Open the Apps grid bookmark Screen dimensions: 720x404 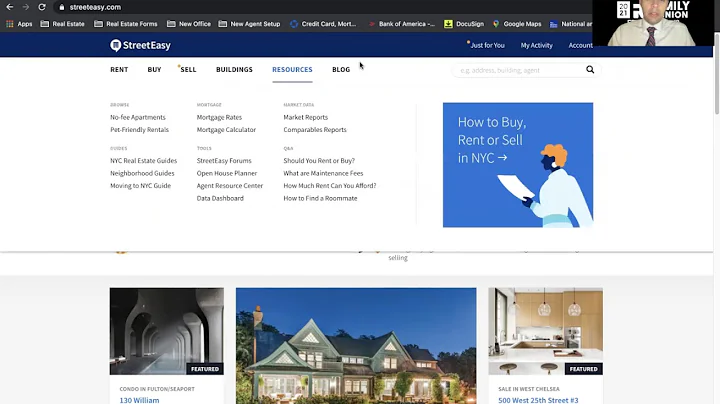coord(19,24)
